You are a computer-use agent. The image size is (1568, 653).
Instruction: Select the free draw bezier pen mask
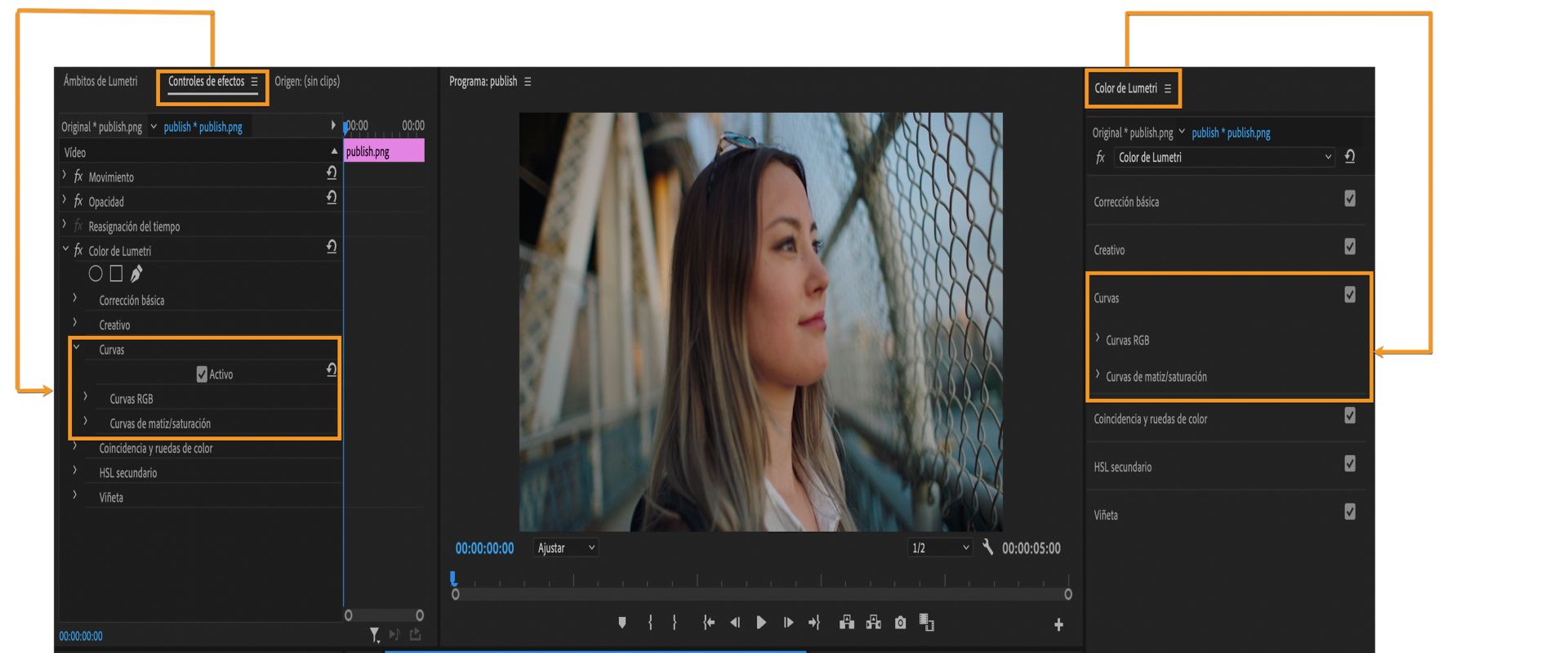click(x=136, y=274)
